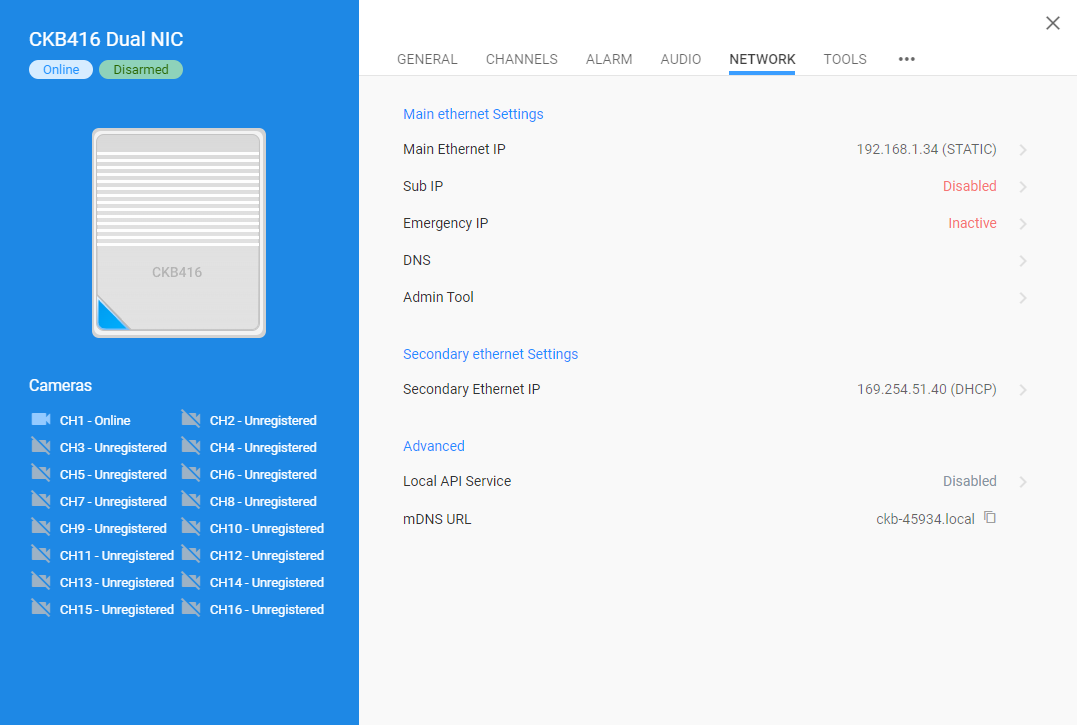The width and height of the screenshot is (1077, 725).
Task: Select the CH9 unregistered camera icon
Action: pos(41,527)
